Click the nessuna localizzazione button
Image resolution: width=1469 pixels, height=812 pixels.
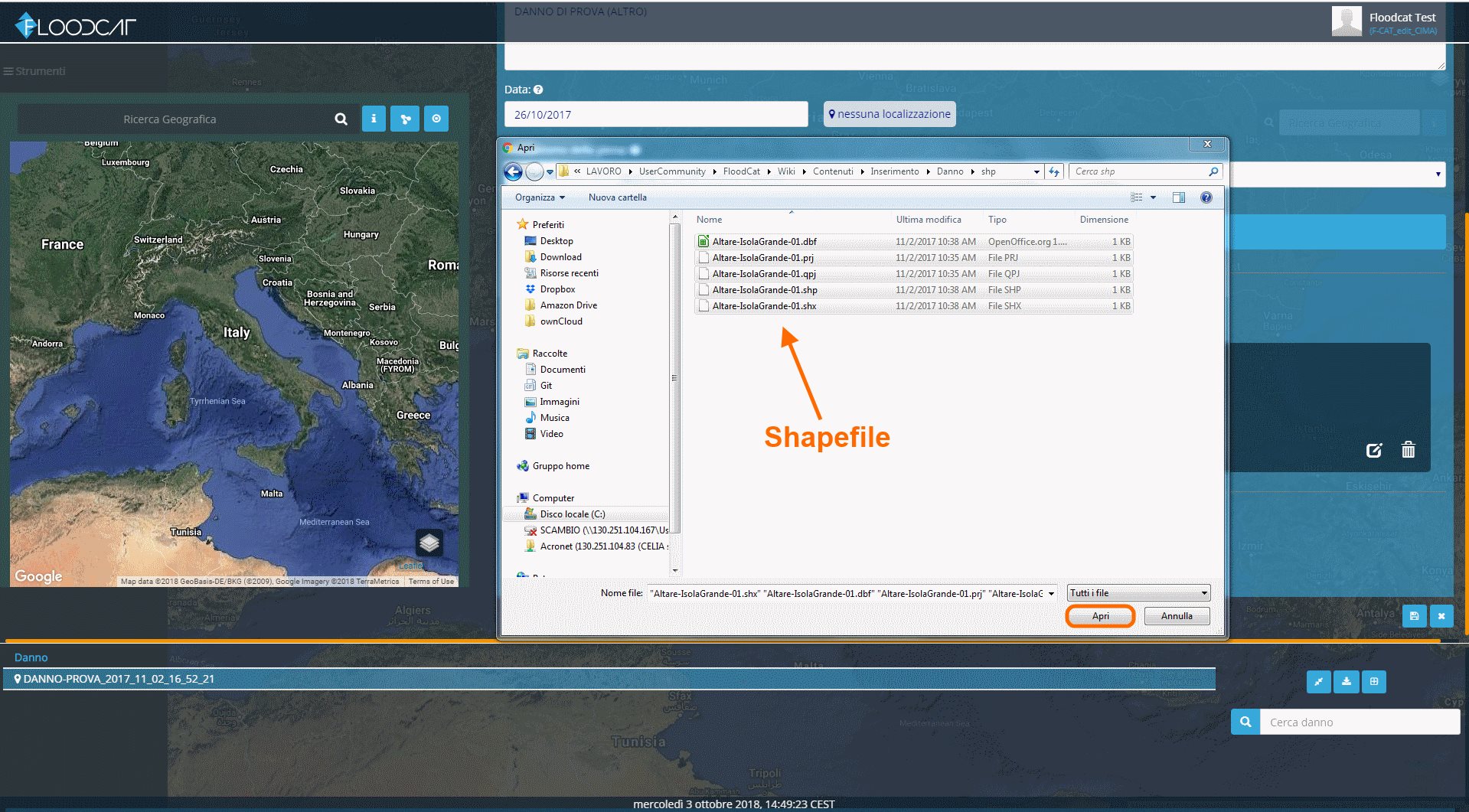[890, 114]
